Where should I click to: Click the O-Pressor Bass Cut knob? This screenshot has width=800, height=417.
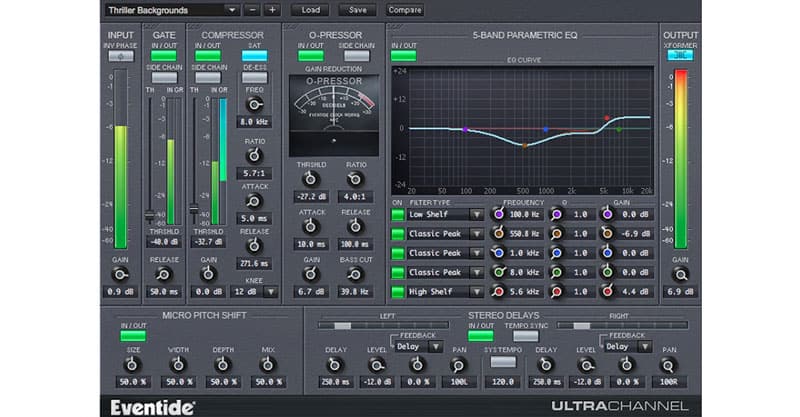click(356, 274)
